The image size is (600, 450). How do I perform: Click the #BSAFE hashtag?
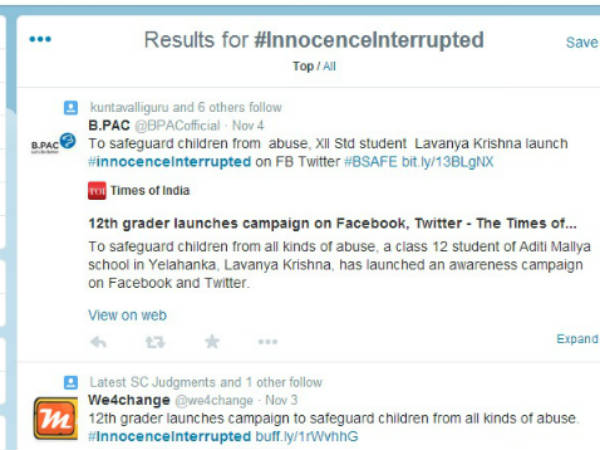click(371, 161)
